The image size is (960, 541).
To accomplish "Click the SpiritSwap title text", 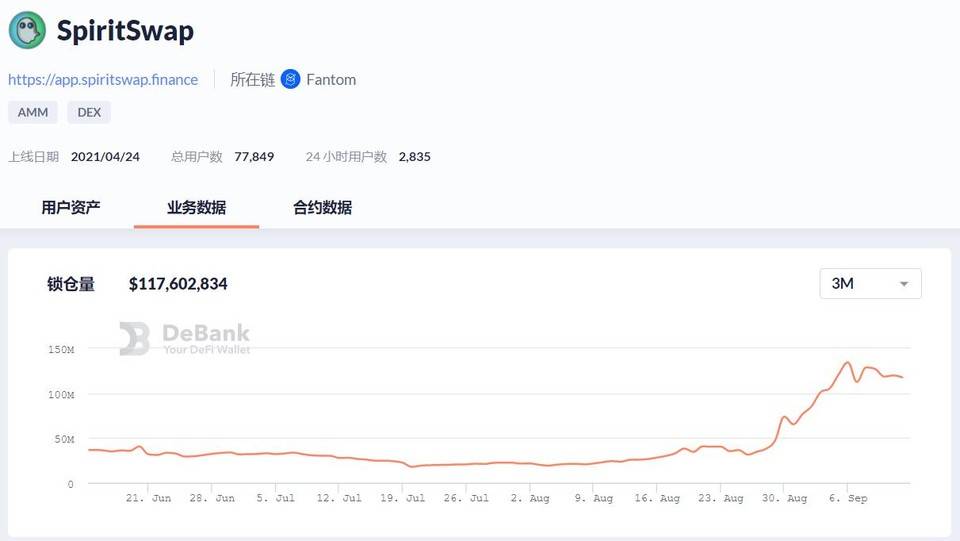I will pyautogui.click(x=126, y=31).
